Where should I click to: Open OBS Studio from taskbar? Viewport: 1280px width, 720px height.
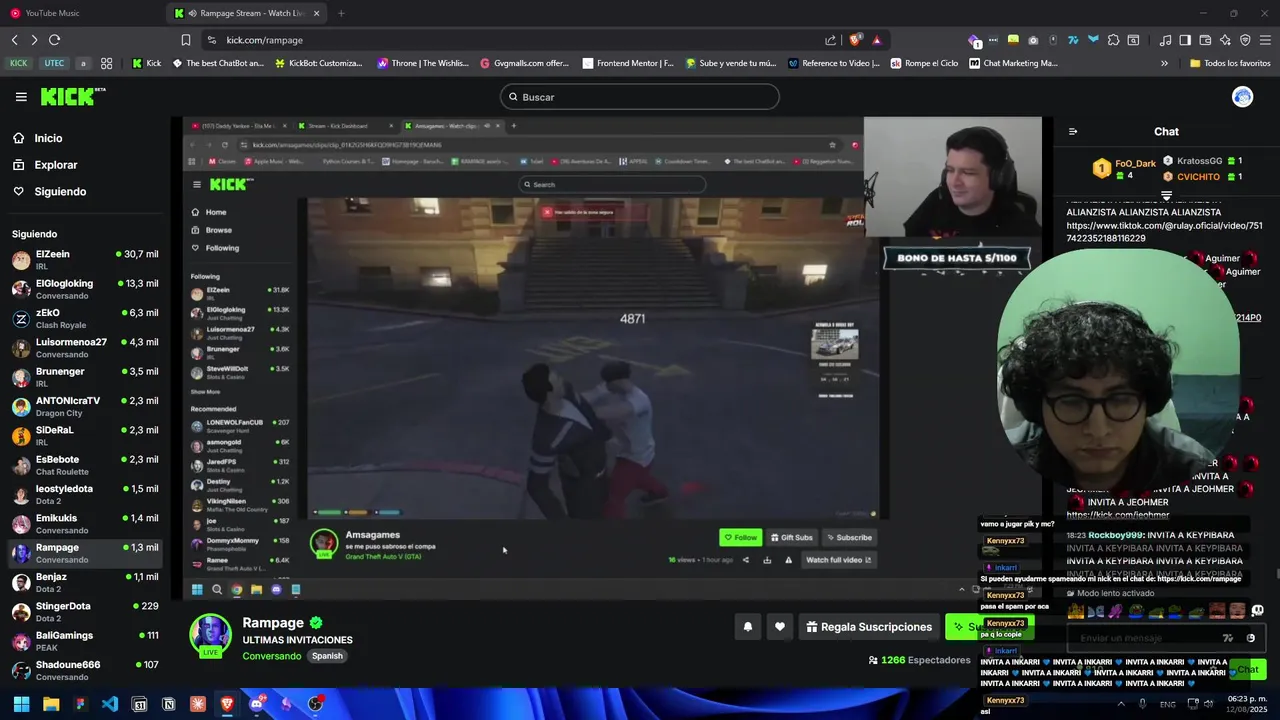point(315,704)
